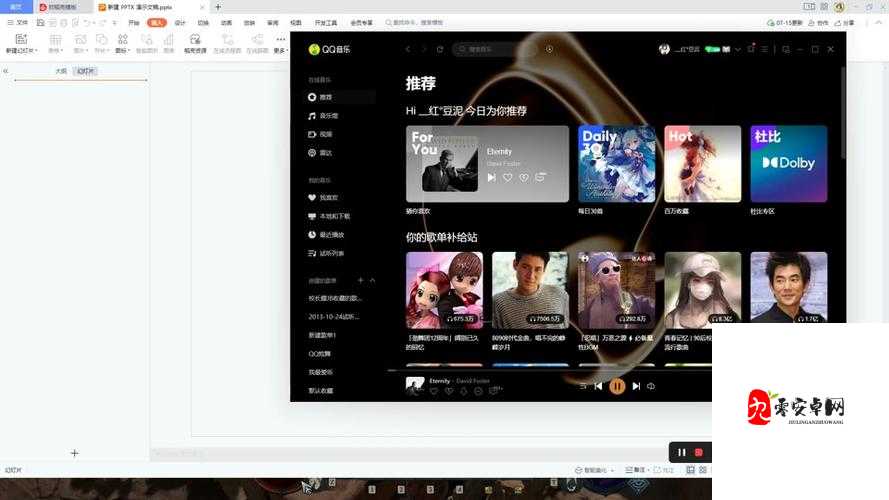Stop recording with the red square button
889x500 pixels.
tap(699, 452)
